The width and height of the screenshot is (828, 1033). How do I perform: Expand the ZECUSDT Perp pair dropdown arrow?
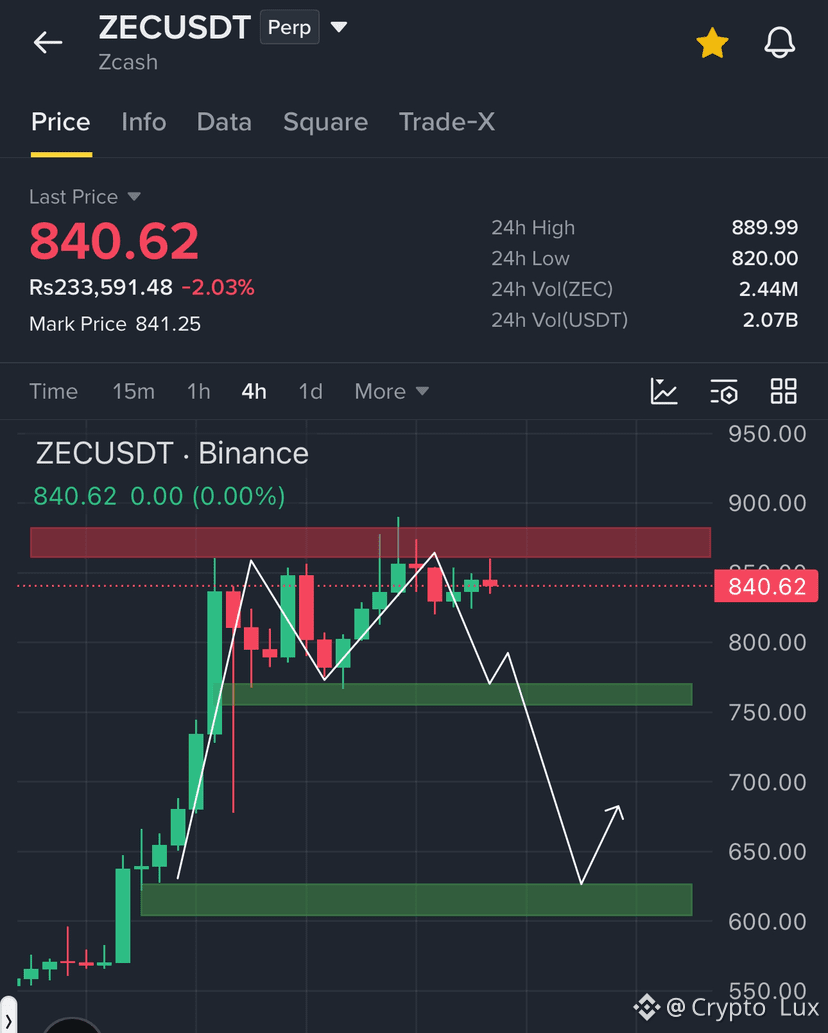tap(339, 27)
